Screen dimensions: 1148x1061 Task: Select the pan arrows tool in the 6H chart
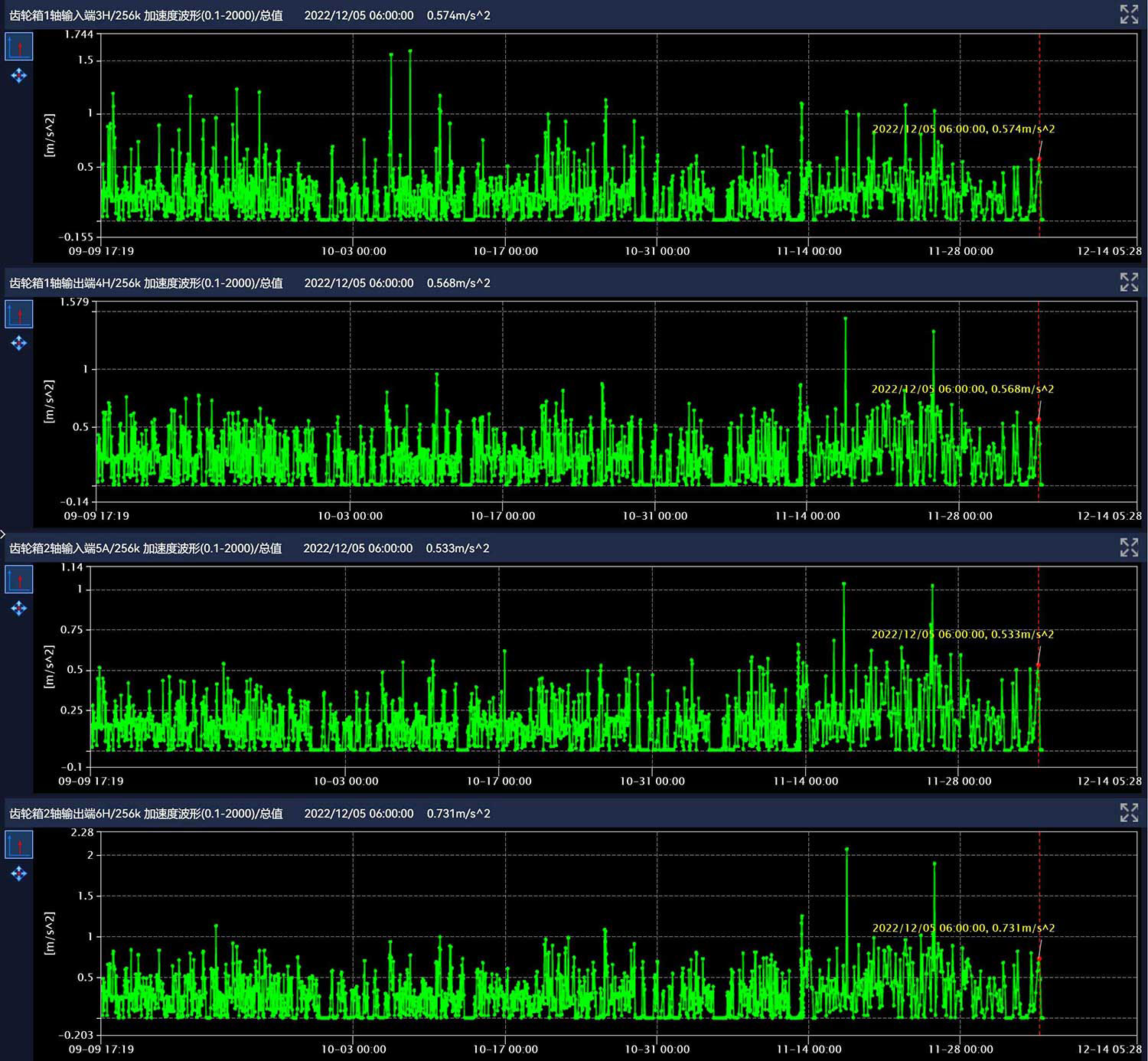[x=19, y=873]
